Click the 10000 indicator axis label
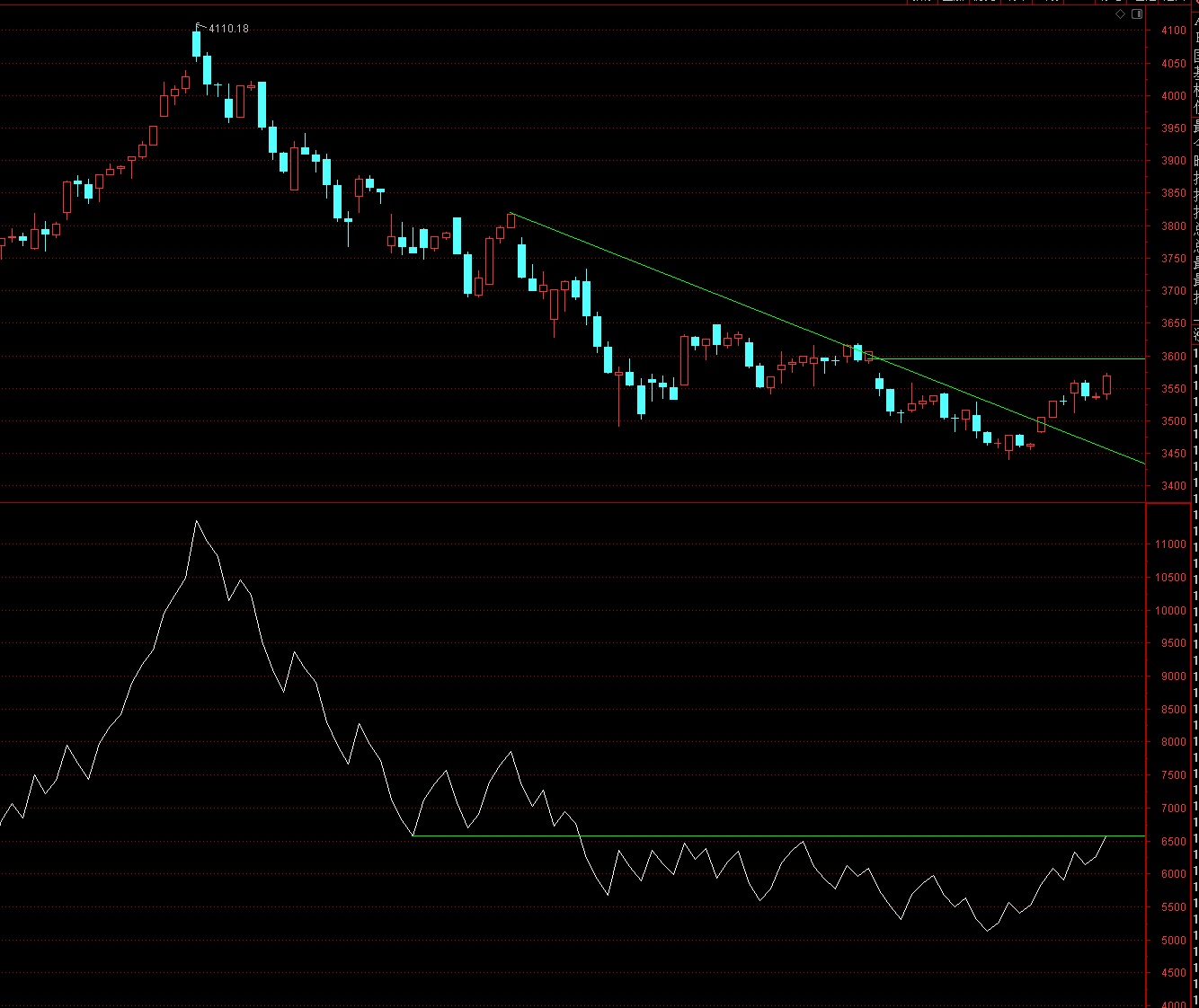 tap(1170, 611)
